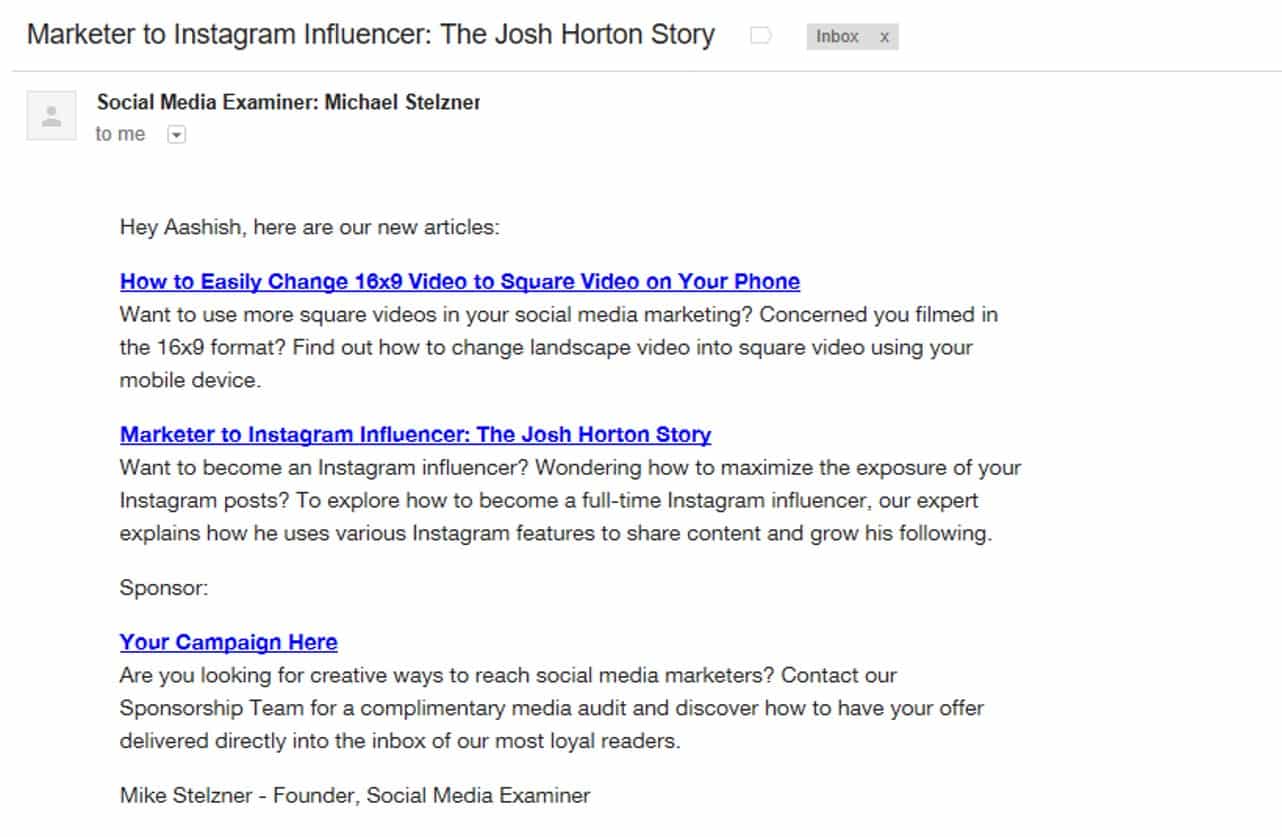Click the Inbox label tag
This screenshot has width=1282, height=837.
(837, 37)
